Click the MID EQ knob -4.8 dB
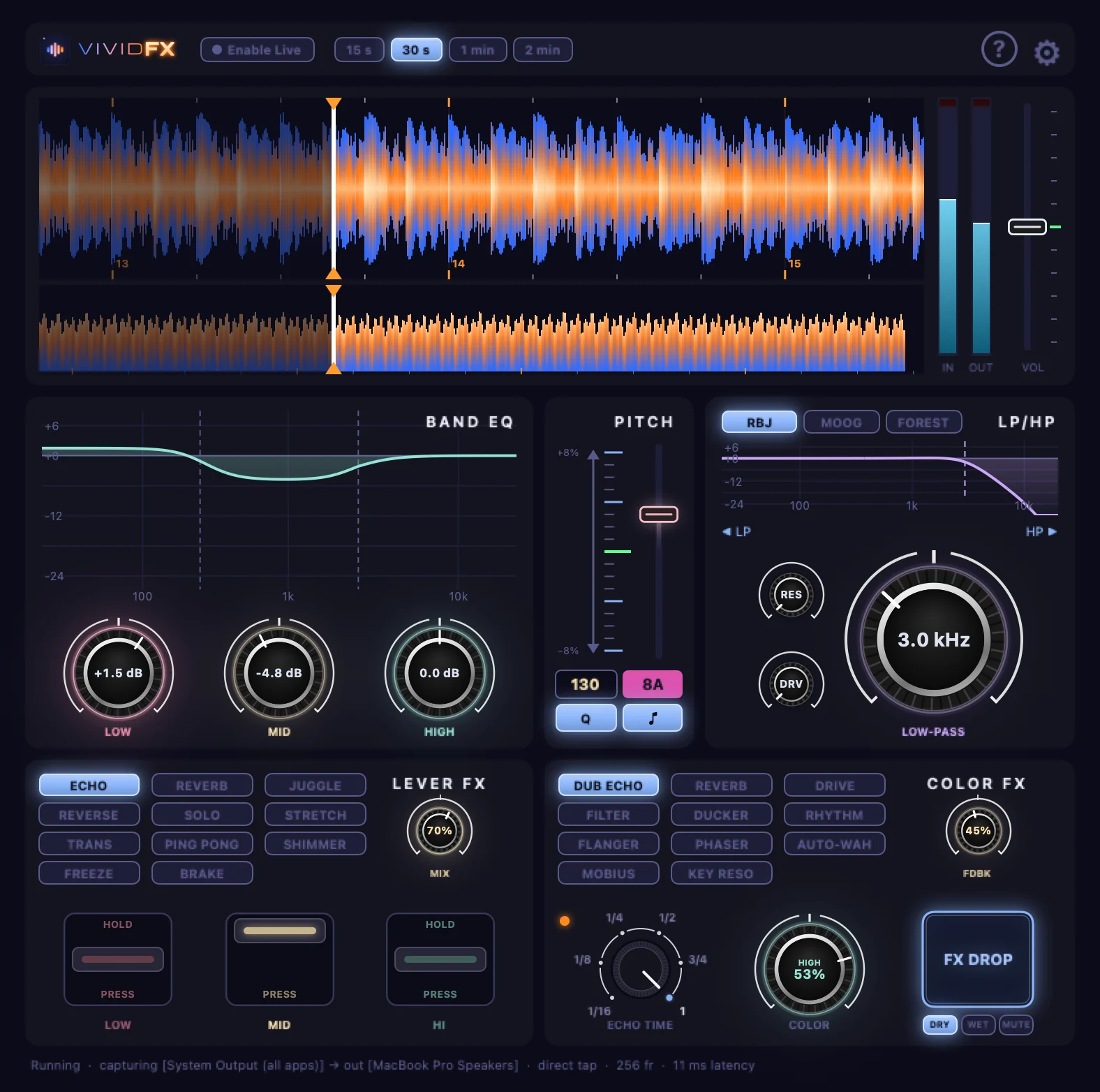 (x=278, y=672)
